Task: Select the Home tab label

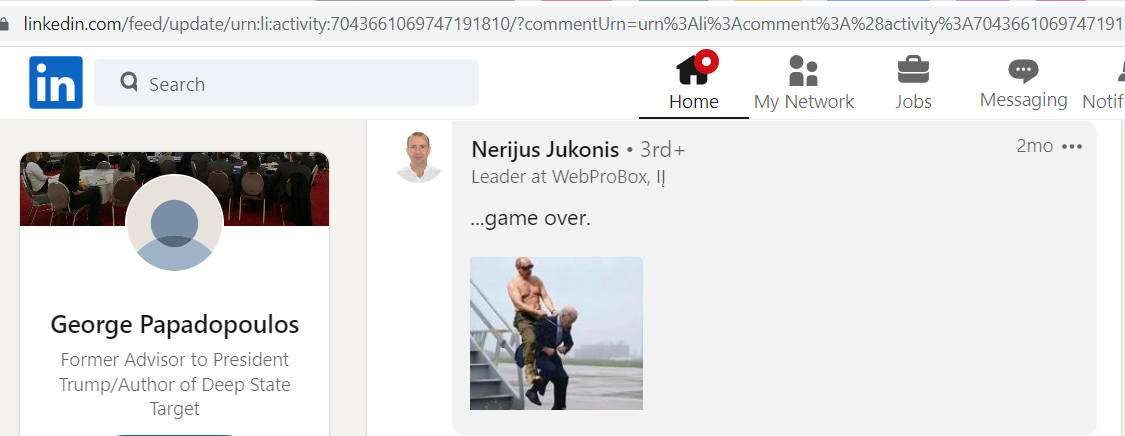Action: pos(694,102)
